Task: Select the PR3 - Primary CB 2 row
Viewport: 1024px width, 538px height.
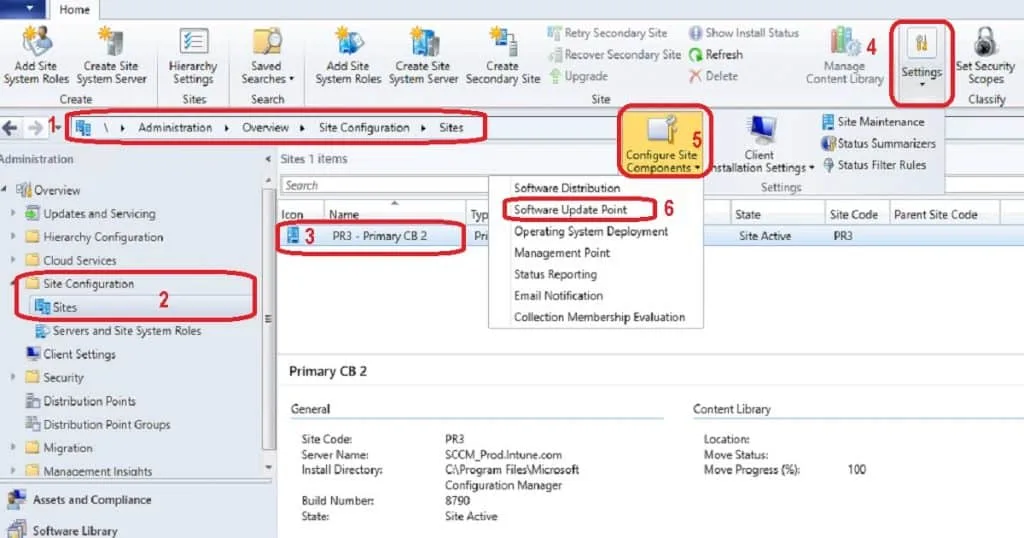Action: pos(378,236)
